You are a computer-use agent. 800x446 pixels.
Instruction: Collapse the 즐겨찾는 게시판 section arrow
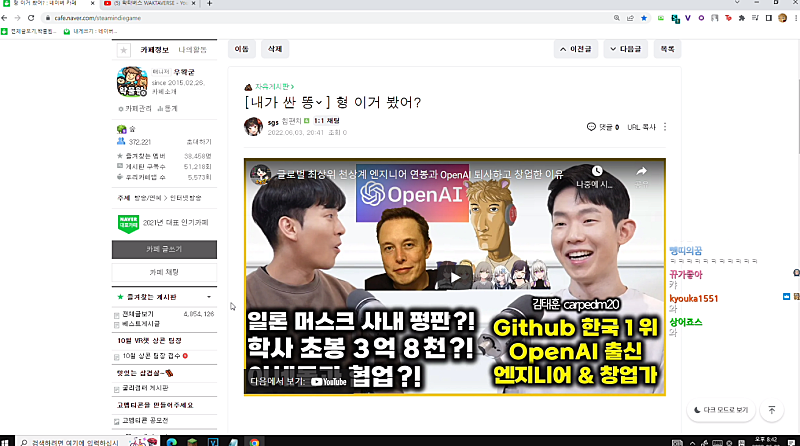(x=209, y=297)
